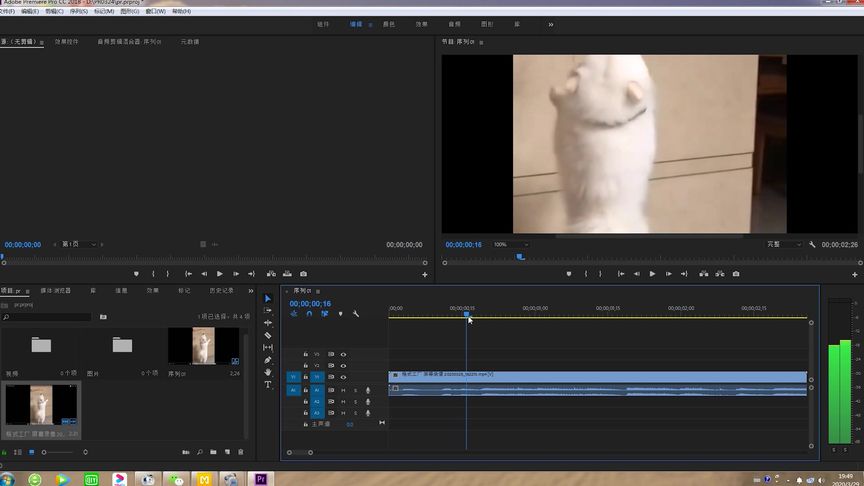The image size is (864, 486).
Task: Click the Track Select Forward tool
Action: 268,311
